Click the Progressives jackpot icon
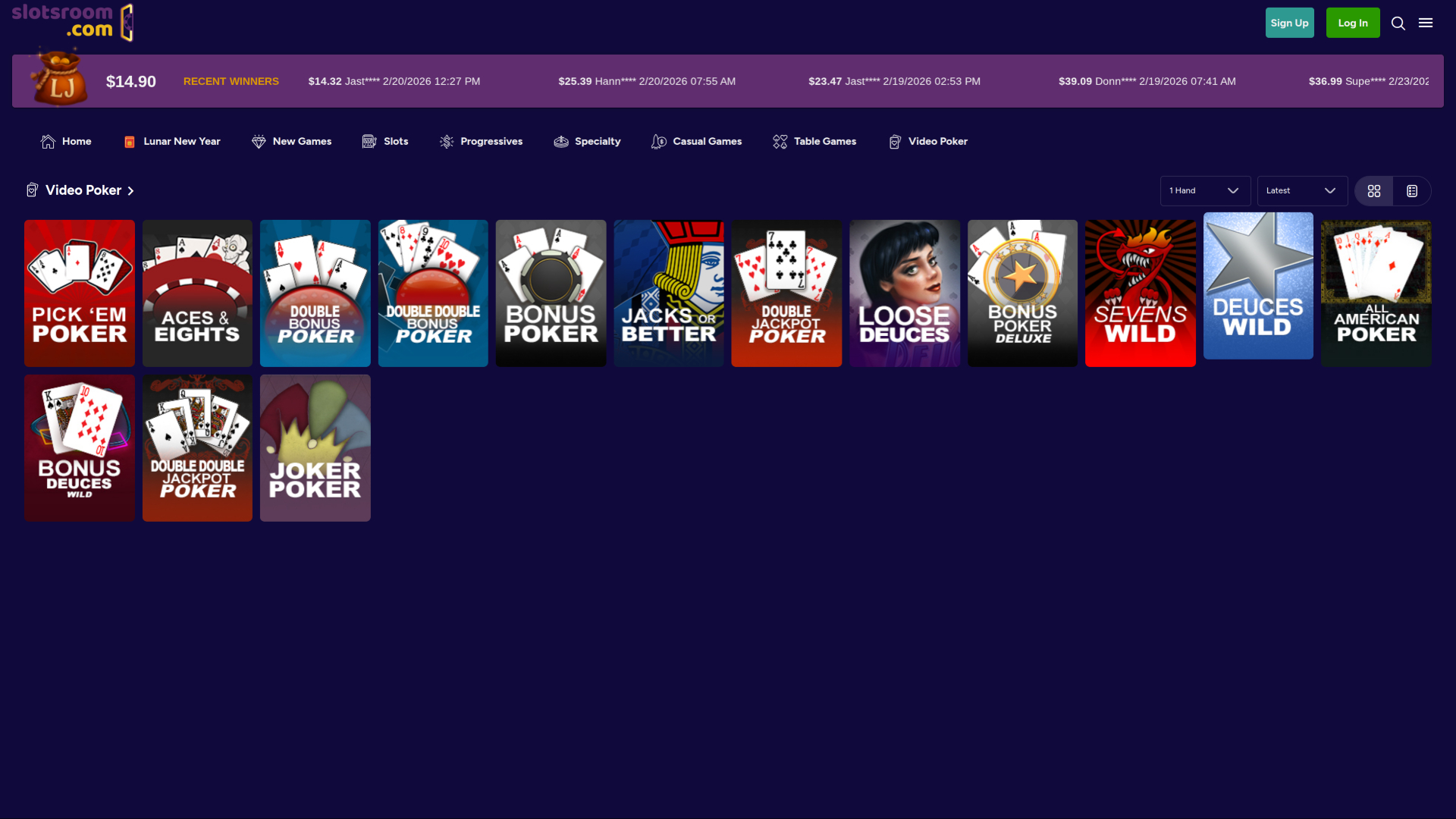 446,141
